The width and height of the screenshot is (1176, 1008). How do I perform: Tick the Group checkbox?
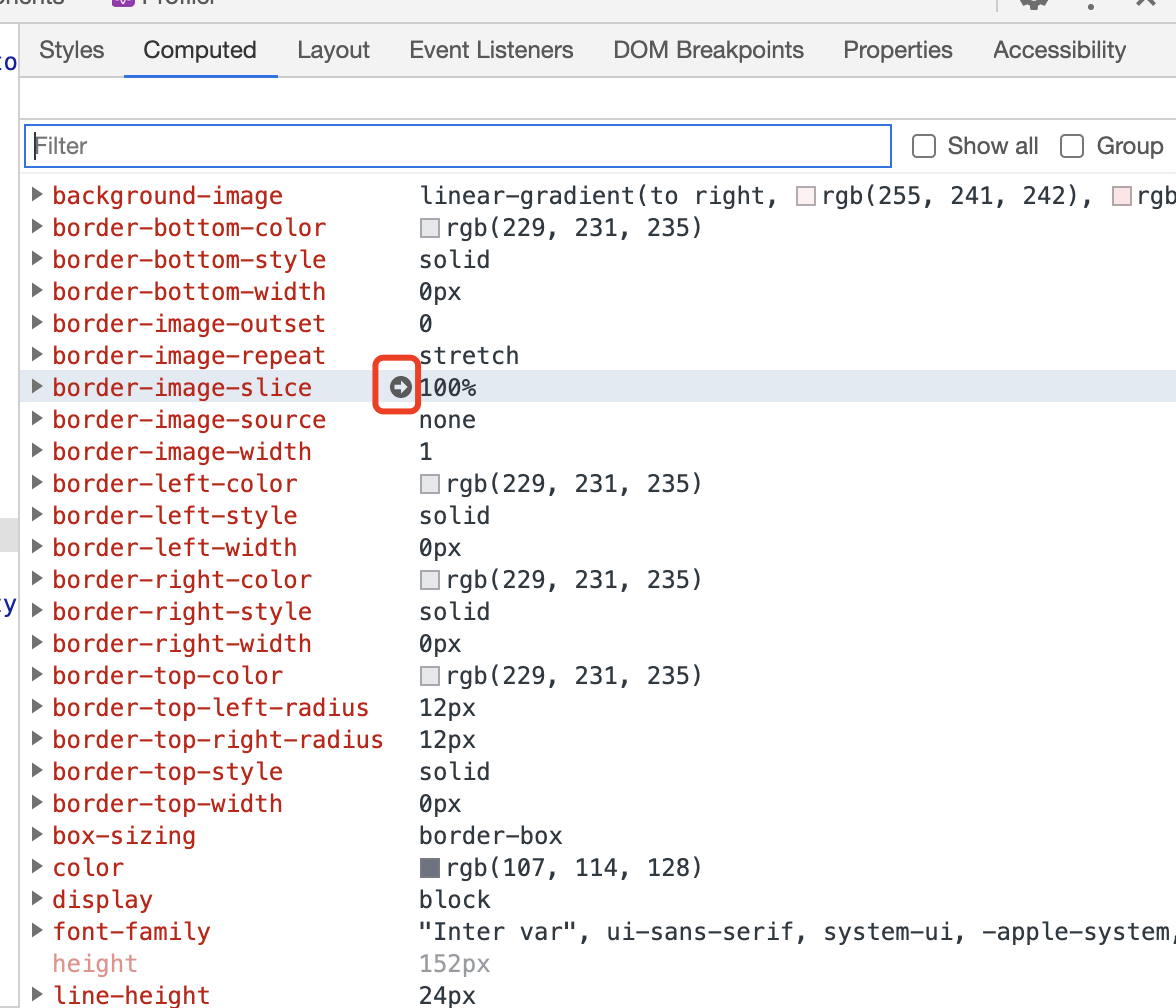(x=1072, y=146)
